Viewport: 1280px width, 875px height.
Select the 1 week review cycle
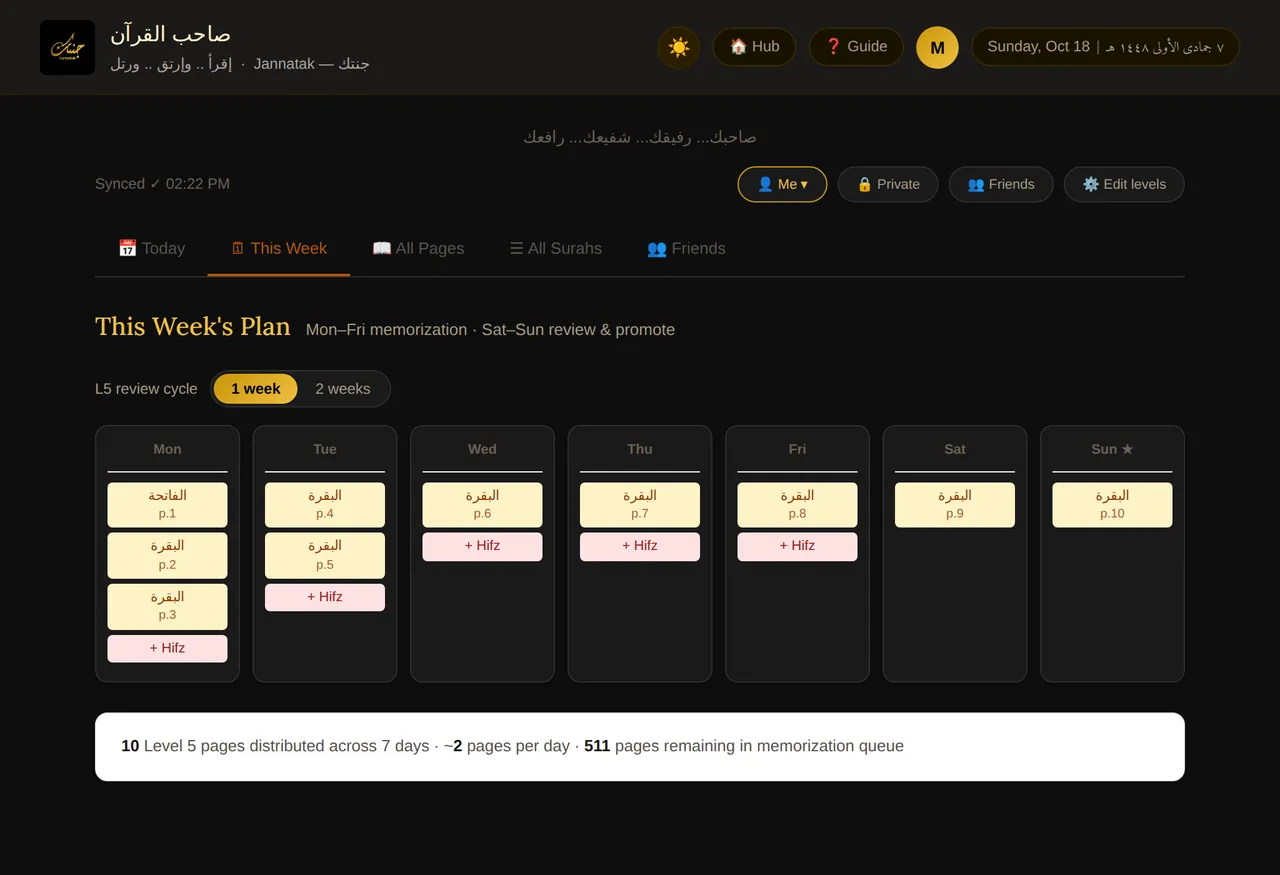(x=256, y=389)
